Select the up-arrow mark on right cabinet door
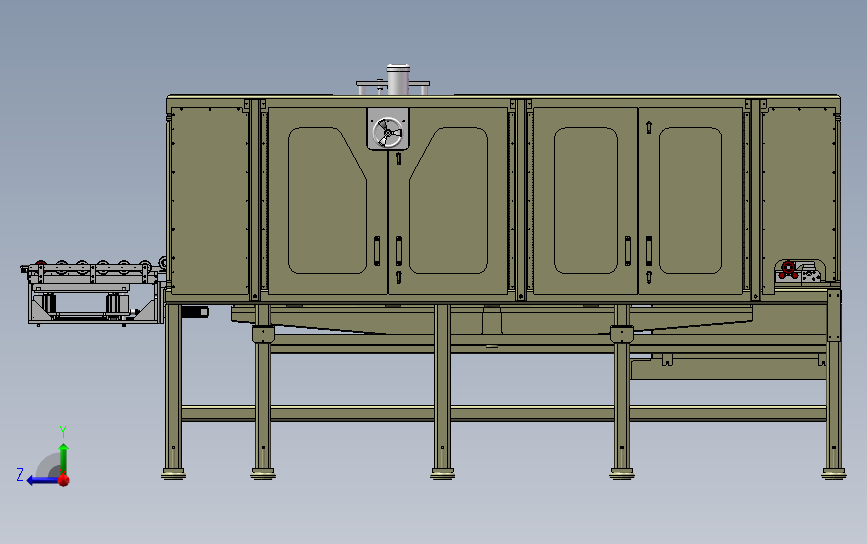 (649, 128)
